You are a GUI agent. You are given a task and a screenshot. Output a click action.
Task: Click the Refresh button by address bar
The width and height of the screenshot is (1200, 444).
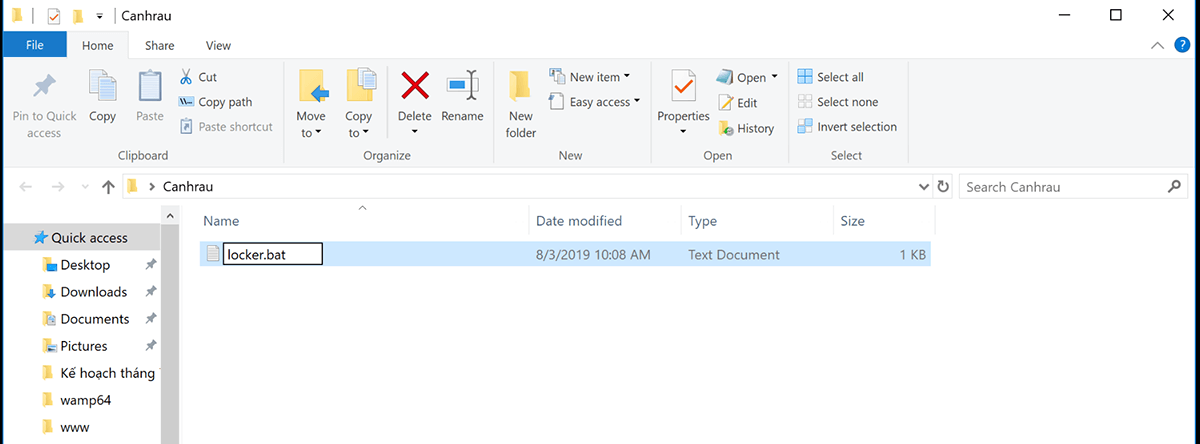943,187
